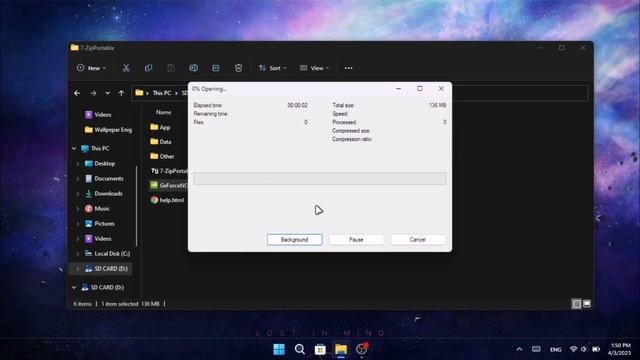Image resolution: width=640 pixels, height=360 pixels.
Task: Click the Background button in progress dialog
Action: click(x=294, y=240)
